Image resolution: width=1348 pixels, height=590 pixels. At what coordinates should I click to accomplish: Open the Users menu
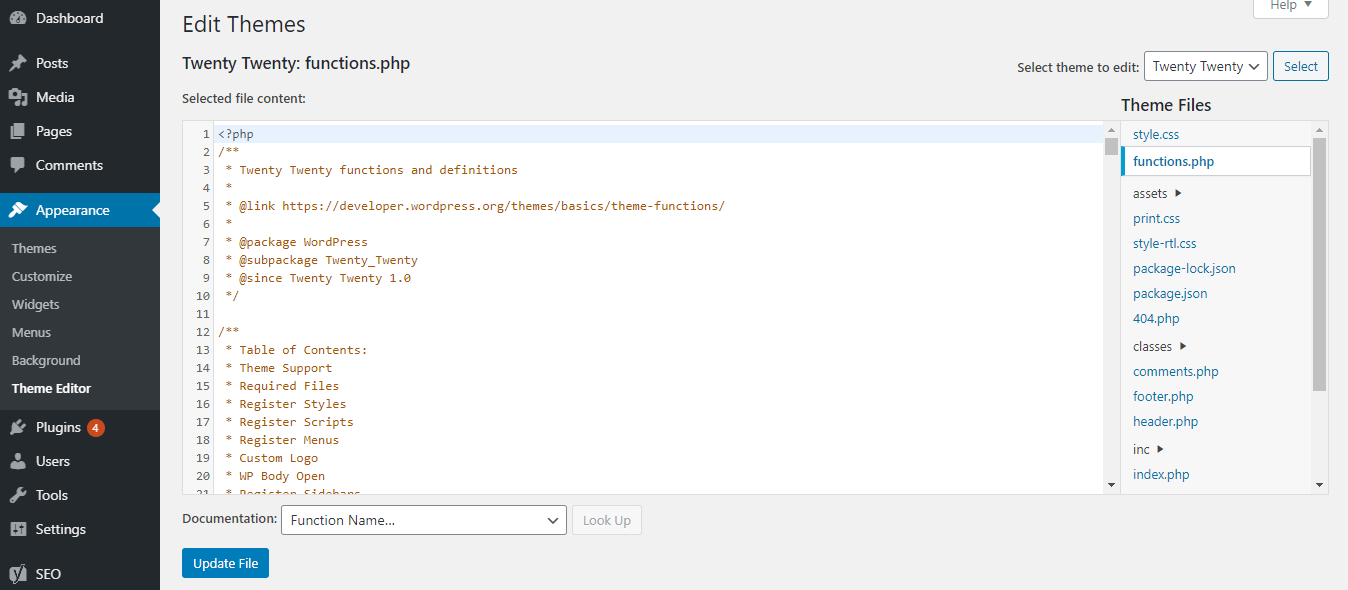tap(80, 461)
